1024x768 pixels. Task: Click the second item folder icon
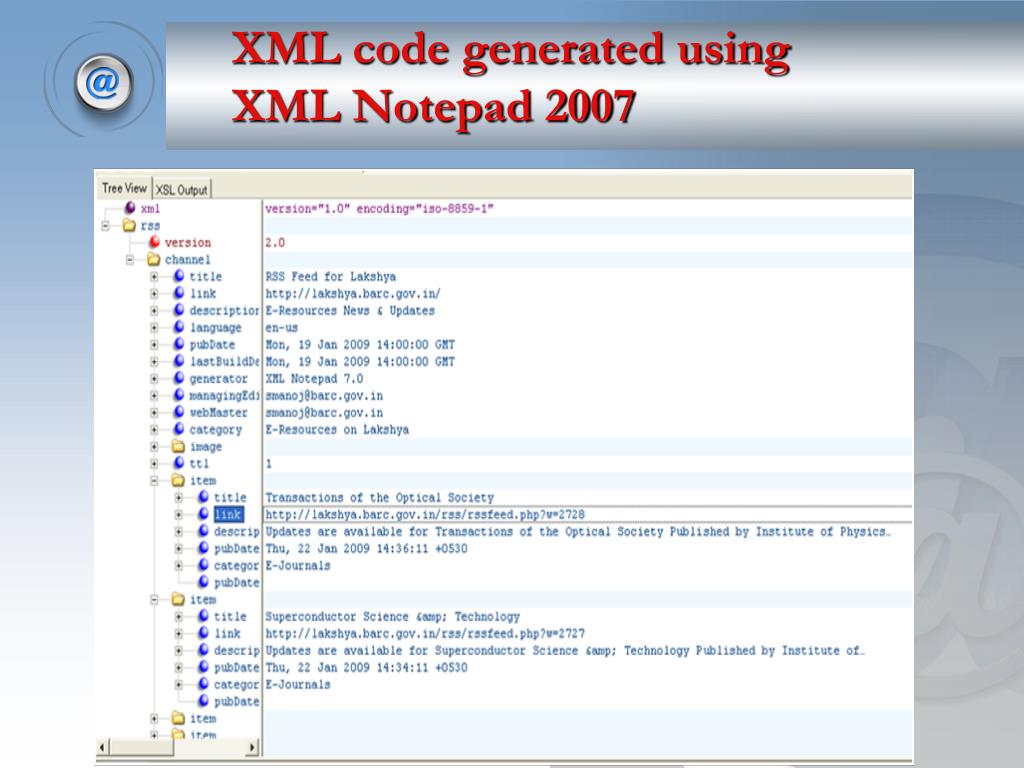[178, 599]
